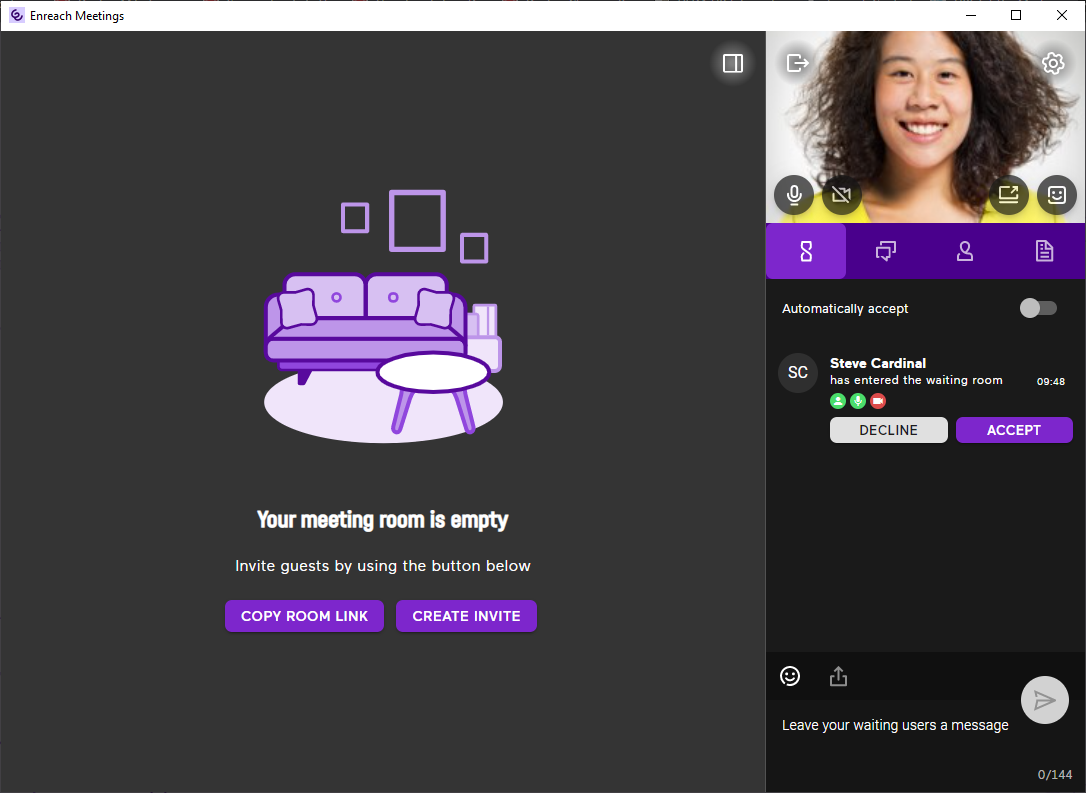Focus the waiting users message field
The height and width of the screenshot is (793, 1086).
(895, 725)
